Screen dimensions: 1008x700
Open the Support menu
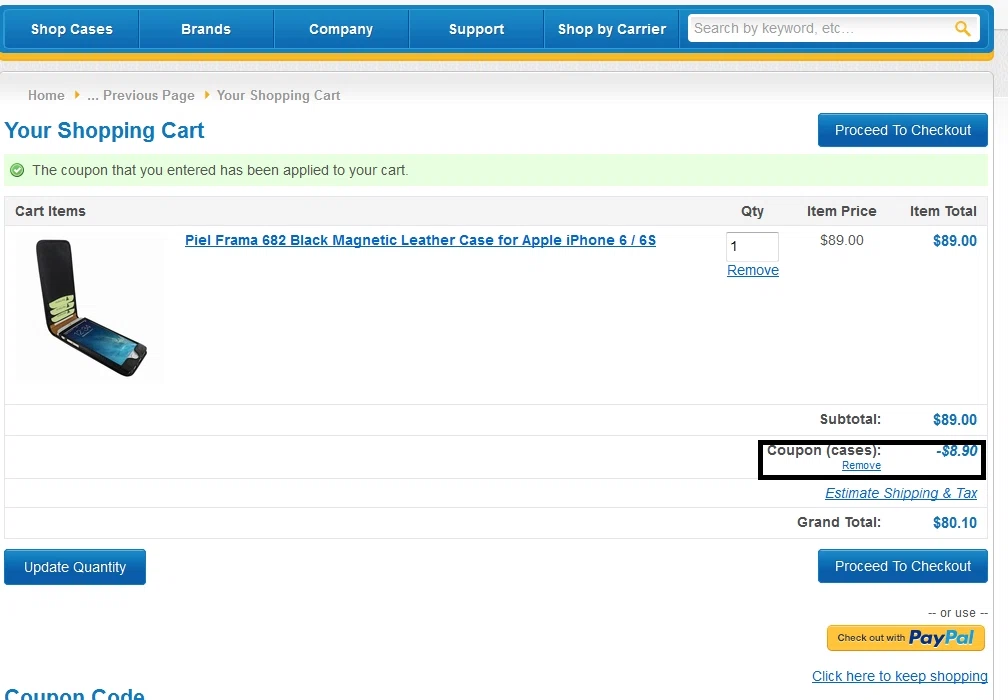pos(476,29)
